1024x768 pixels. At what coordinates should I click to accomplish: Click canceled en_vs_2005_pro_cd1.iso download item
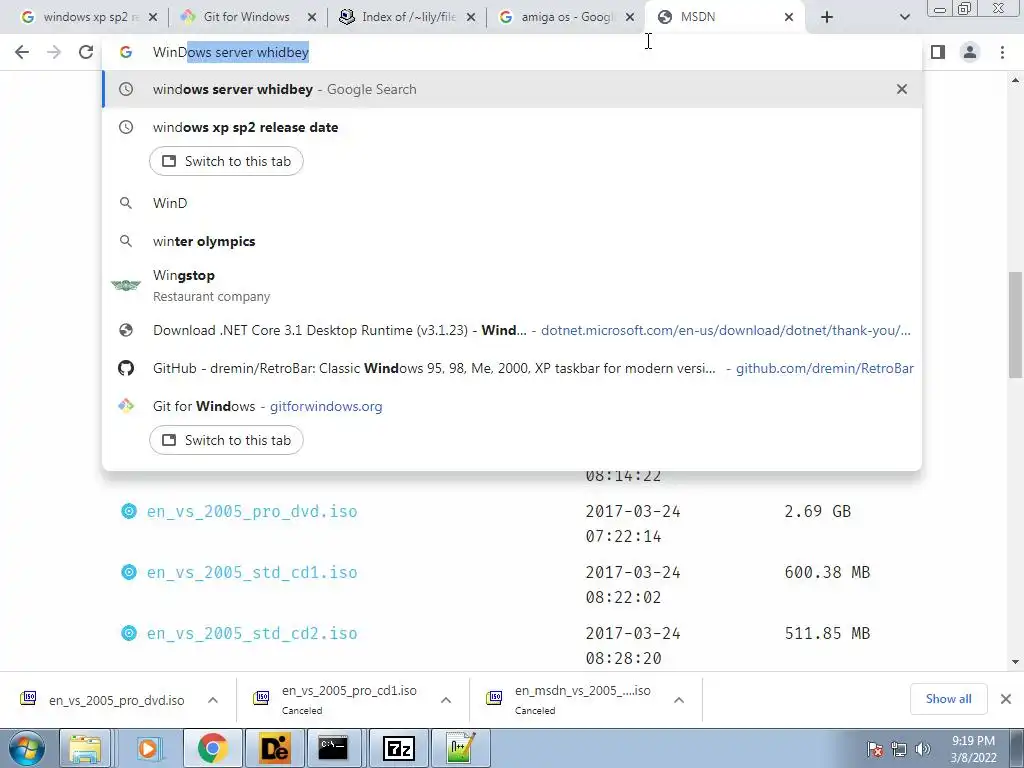336,699
